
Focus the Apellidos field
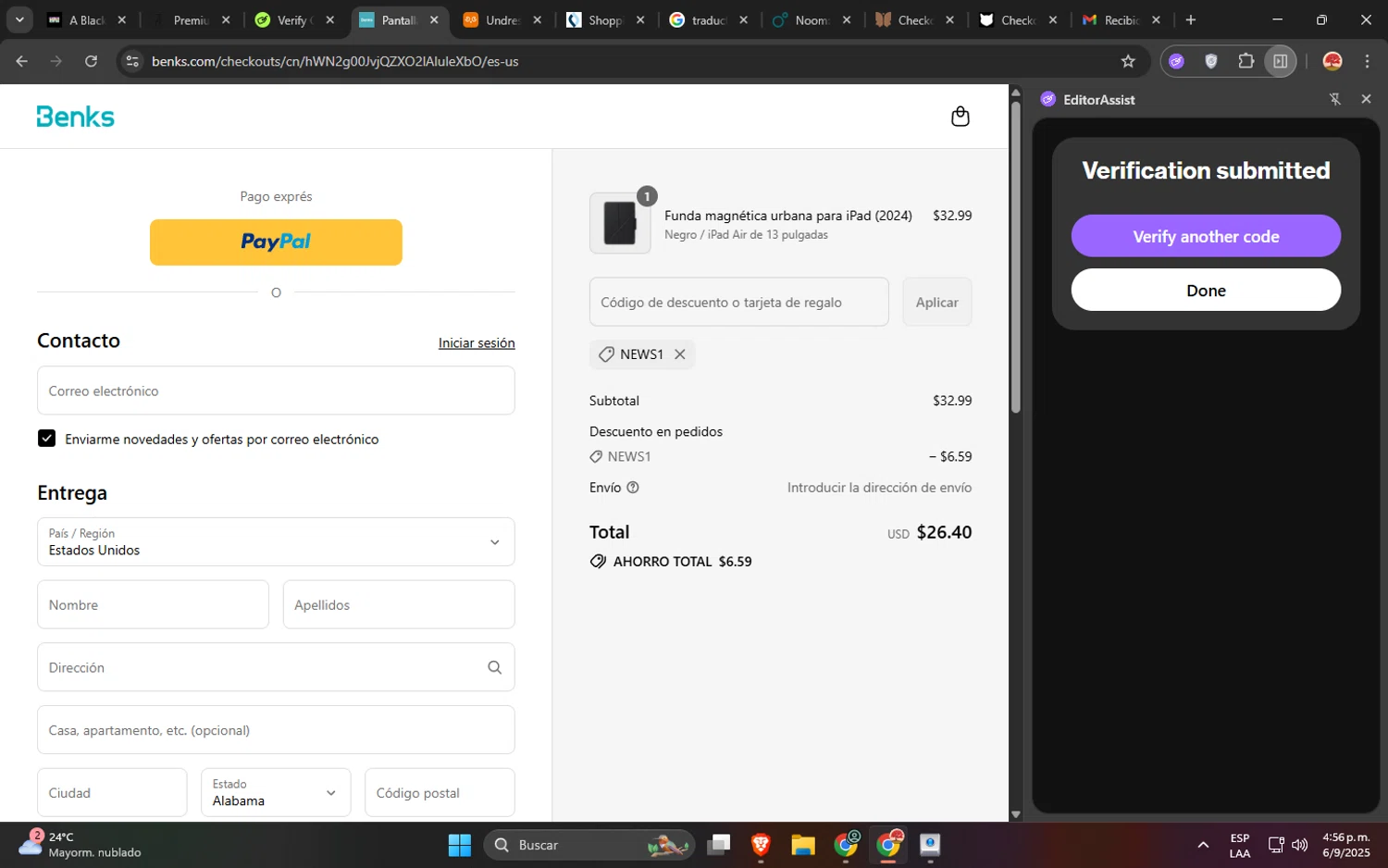[x=399, y=604]
